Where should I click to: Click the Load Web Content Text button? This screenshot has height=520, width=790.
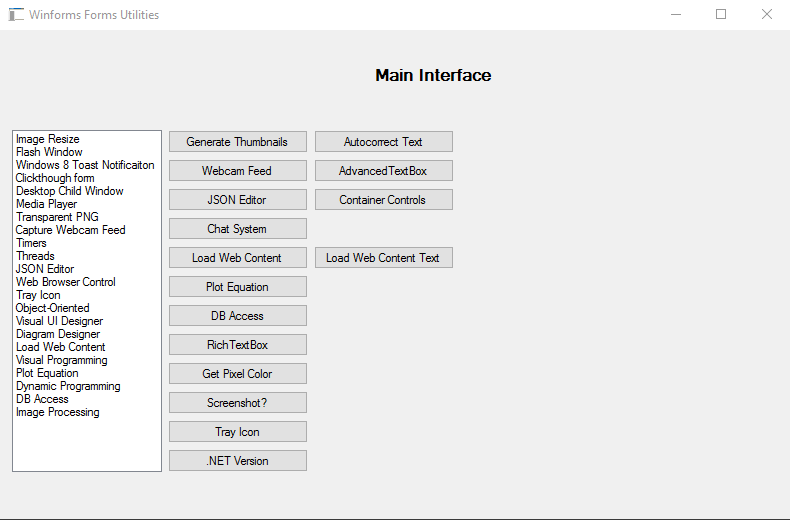tap(384, 257)
